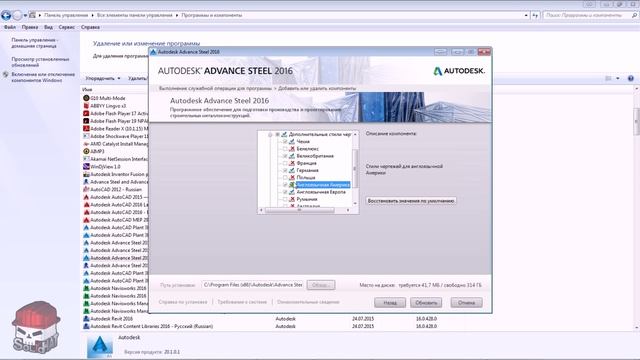Image resolution: width=640 pixels, height=360 pixels.
Task: Enable the Польша checkbox
Action: [x=285, y=178]
